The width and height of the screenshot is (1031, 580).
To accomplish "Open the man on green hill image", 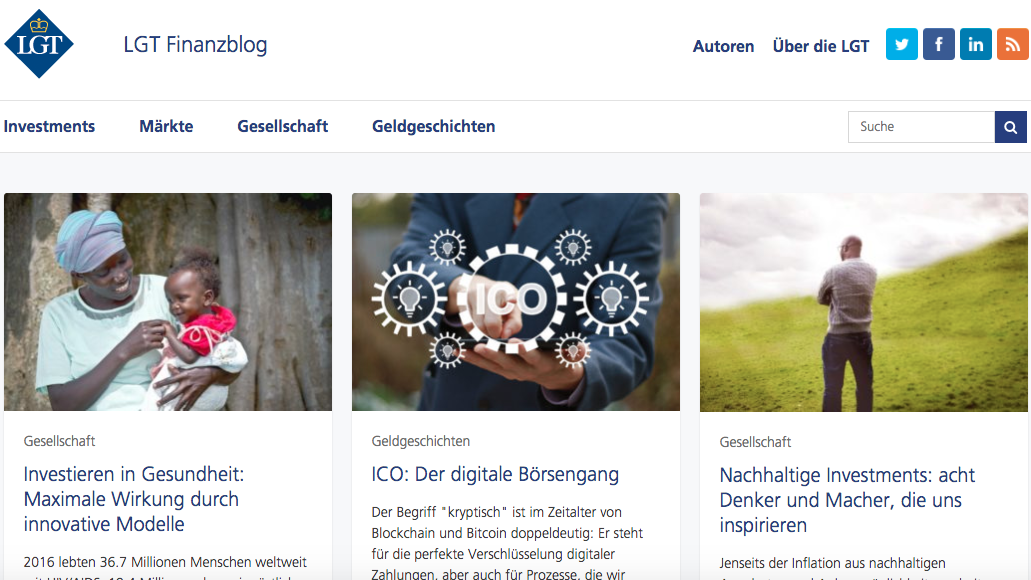I will pos(863,302).
